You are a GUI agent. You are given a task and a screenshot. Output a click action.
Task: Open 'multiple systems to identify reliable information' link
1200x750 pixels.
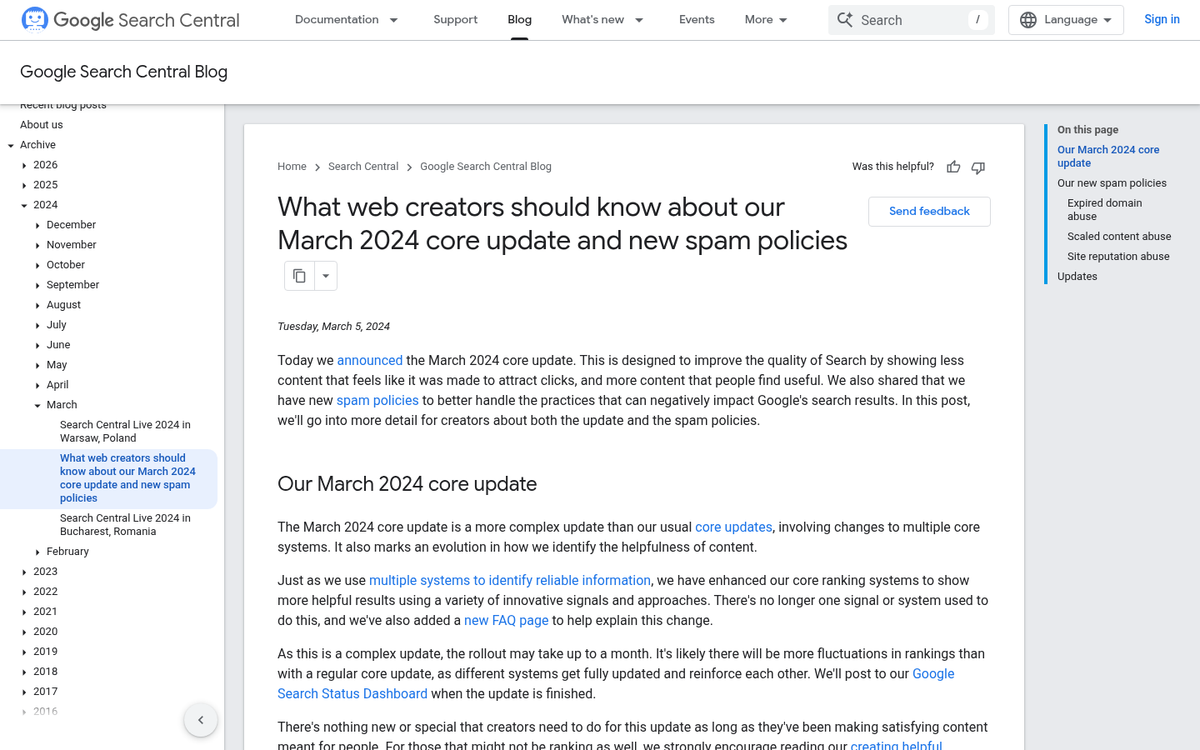click(x=510, y=580)
